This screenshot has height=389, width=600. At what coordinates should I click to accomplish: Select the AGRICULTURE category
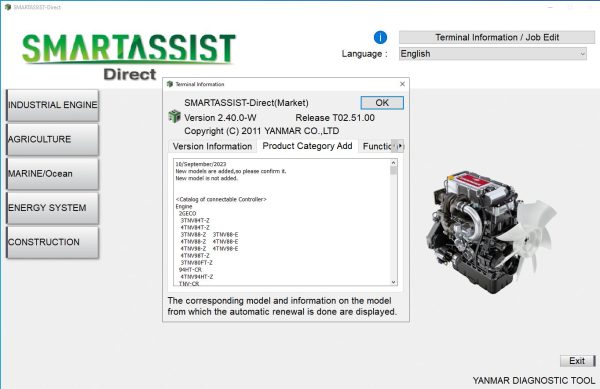[x=52, y=140]
